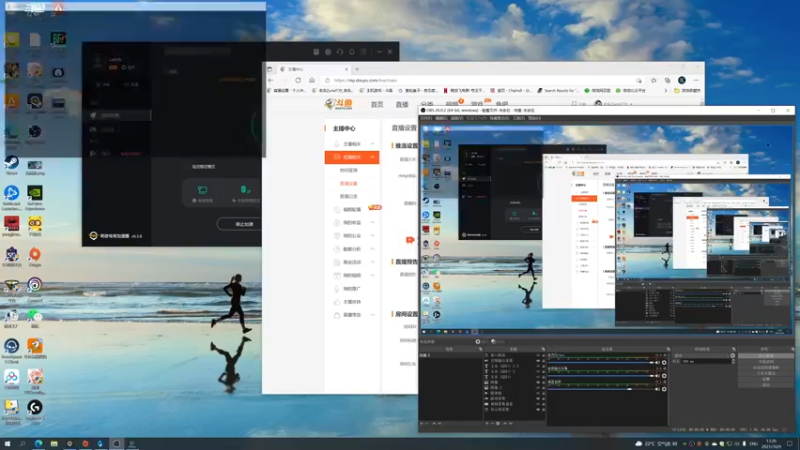Image resolution: width=800 pixels, height=450 pixels.
Task: Go to 直播 tab on Douyu
Action: (402, 104)
